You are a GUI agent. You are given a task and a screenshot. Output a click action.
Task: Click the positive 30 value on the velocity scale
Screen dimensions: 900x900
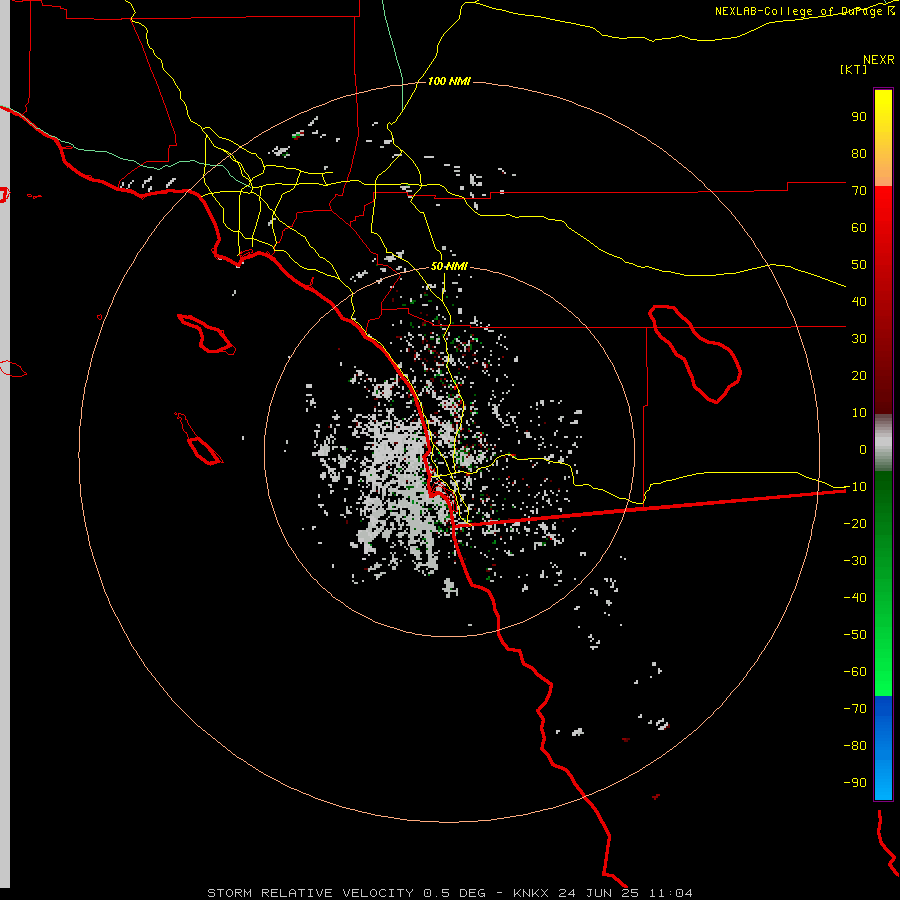[x=859, y=339]
